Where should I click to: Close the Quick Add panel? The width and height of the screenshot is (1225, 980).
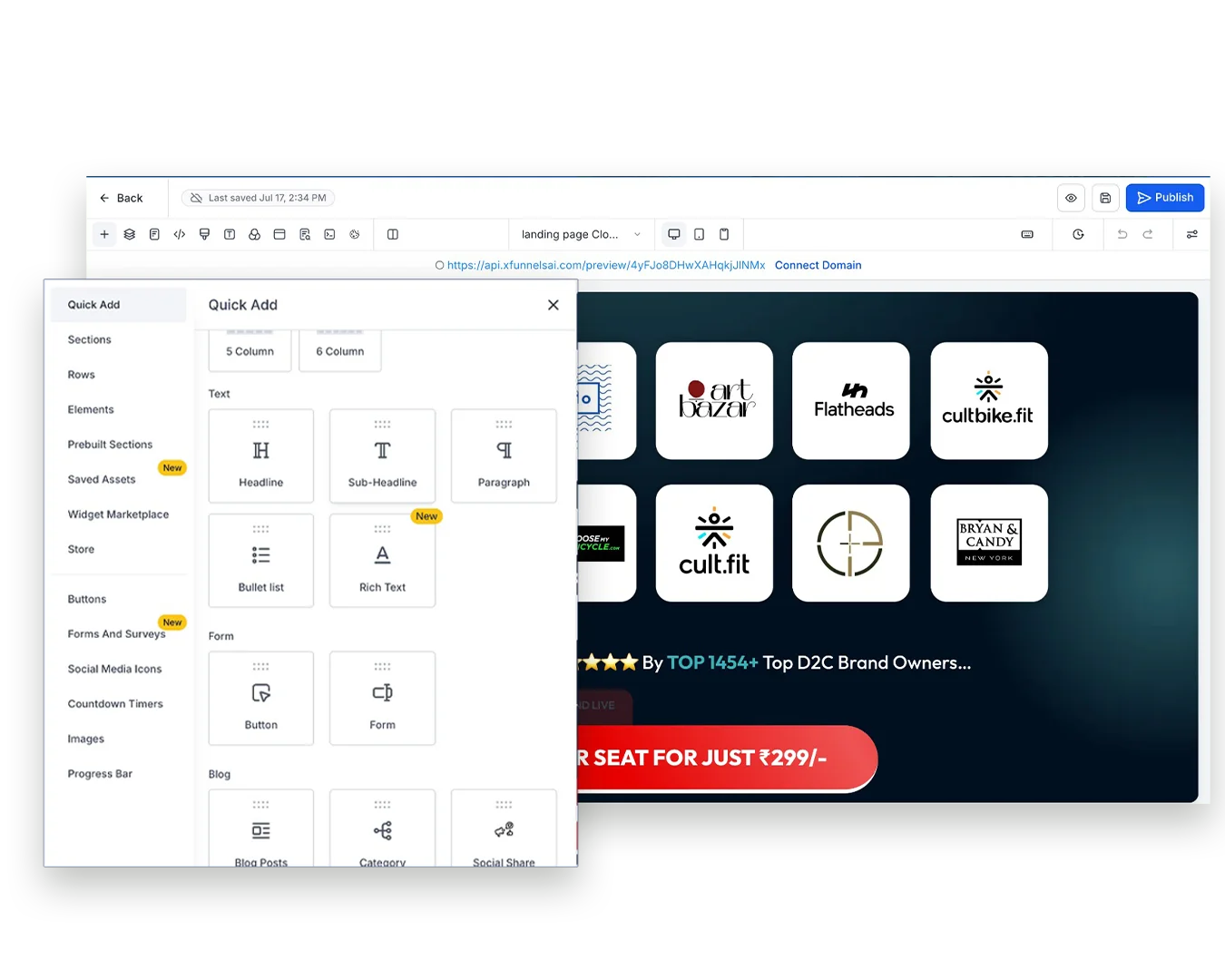[554, 305]
